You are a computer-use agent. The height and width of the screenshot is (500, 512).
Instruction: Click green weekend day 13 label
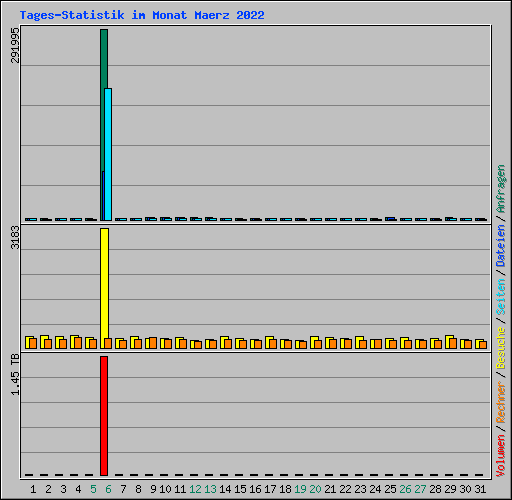[210, 489]
